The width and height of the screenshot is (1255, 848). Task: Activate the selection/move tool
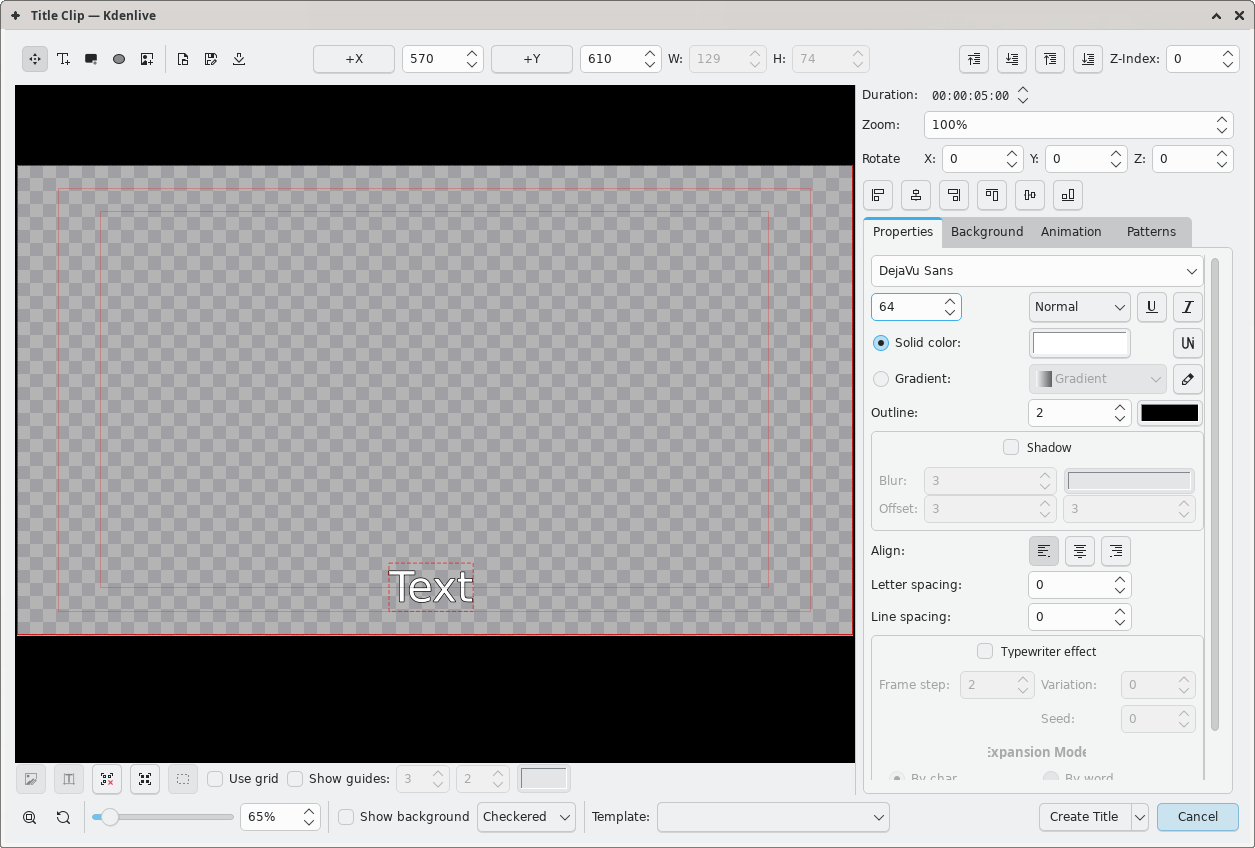coord(35,59)
